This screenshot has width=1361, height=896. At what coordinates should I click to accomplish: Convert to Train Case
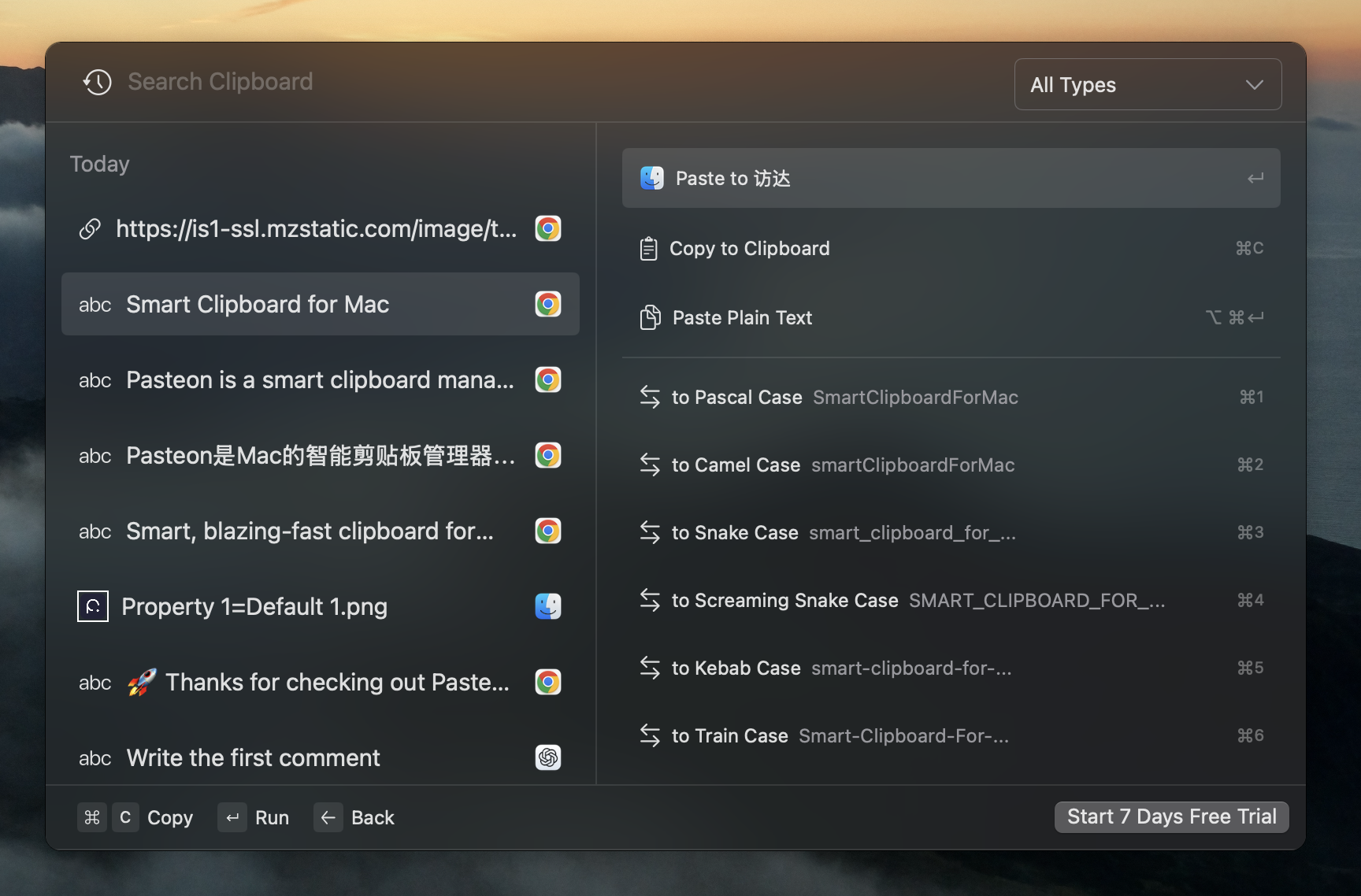[x=951, y=735]
